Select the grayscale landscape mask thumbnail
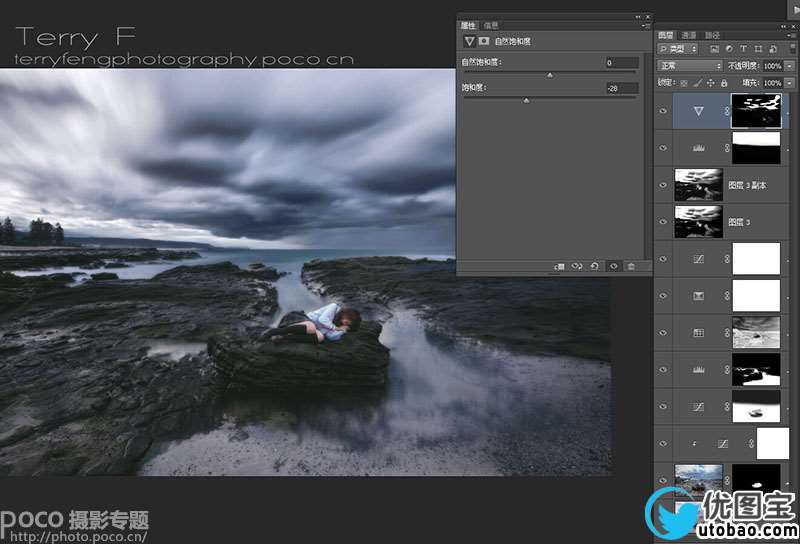Image resolution: width=800 pixels, height=544 pixels. click(756, 332)
